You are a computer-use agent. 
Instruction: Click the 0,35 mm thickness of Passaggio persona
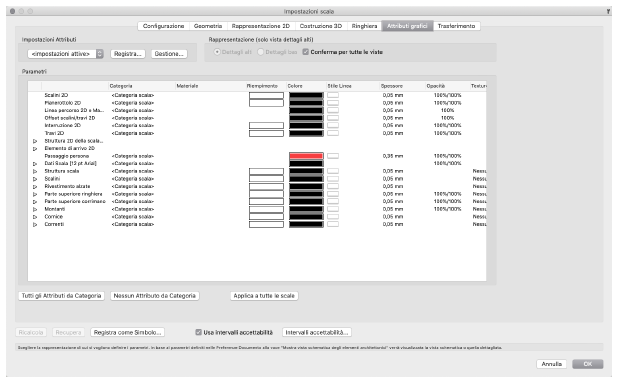pos(393,156)
